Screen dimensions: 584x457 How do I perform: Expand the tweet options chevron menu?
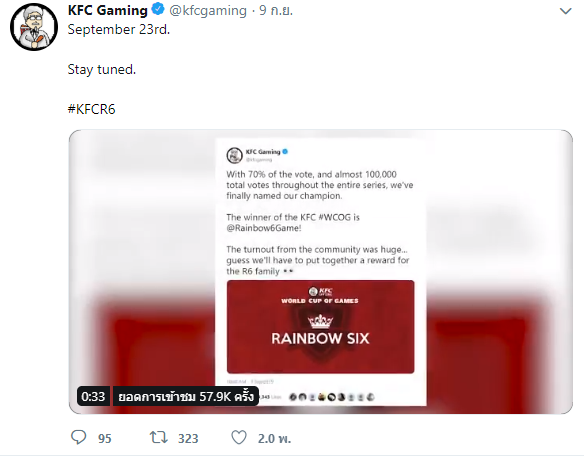pyautogui.click(x=565, y=11)
